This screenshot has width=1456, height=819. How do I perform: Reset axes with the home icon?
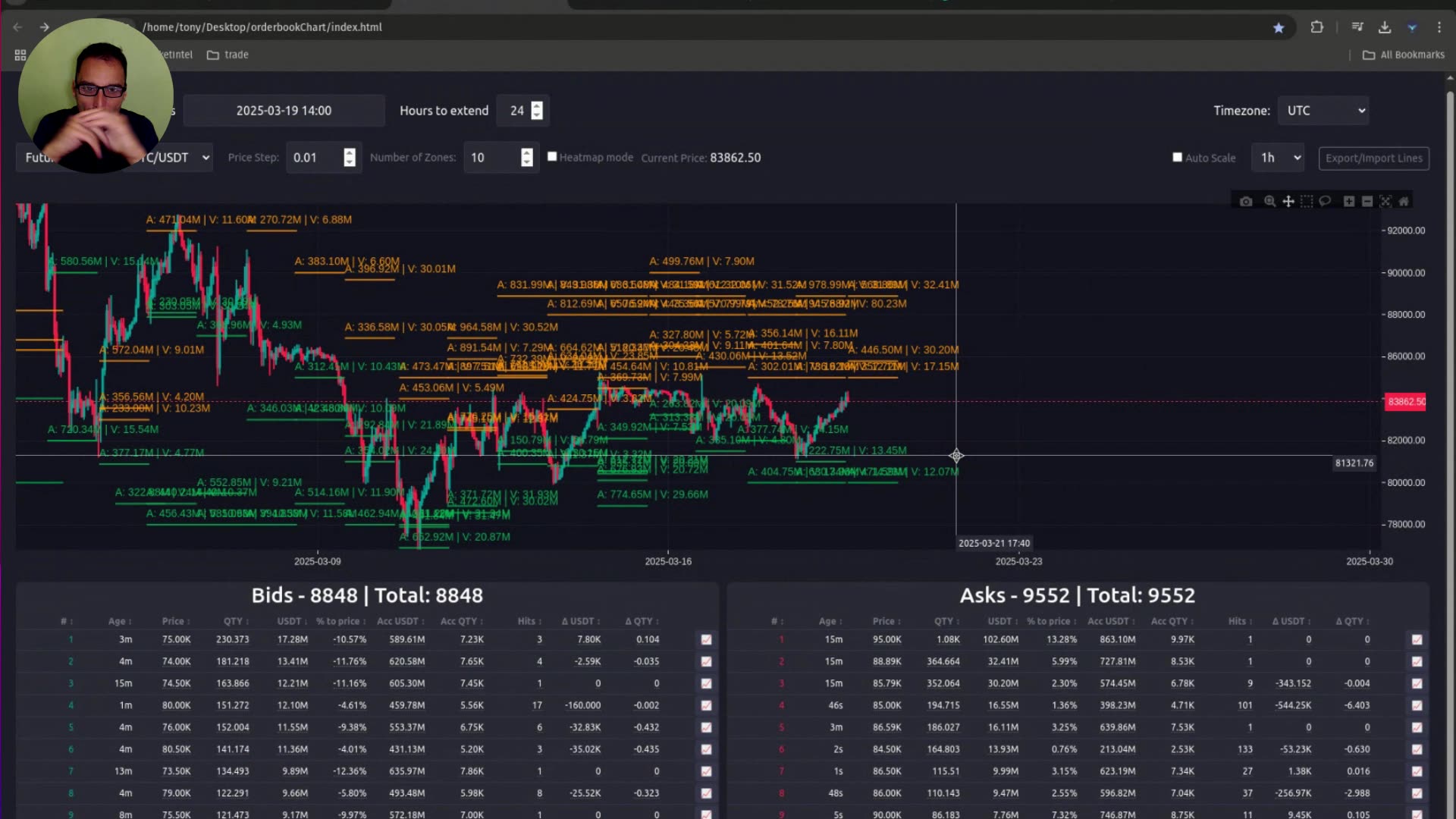[1404, 201]
